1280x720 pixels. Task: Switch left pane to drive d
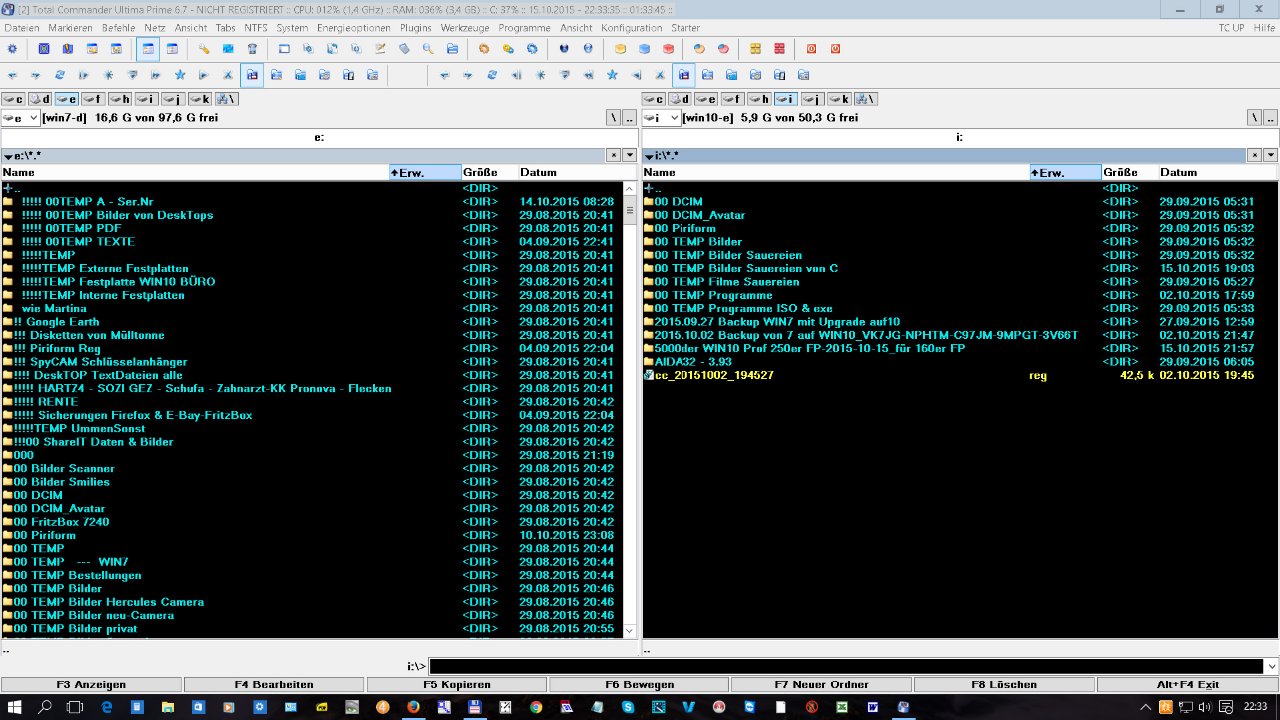(x=40, y=99)
